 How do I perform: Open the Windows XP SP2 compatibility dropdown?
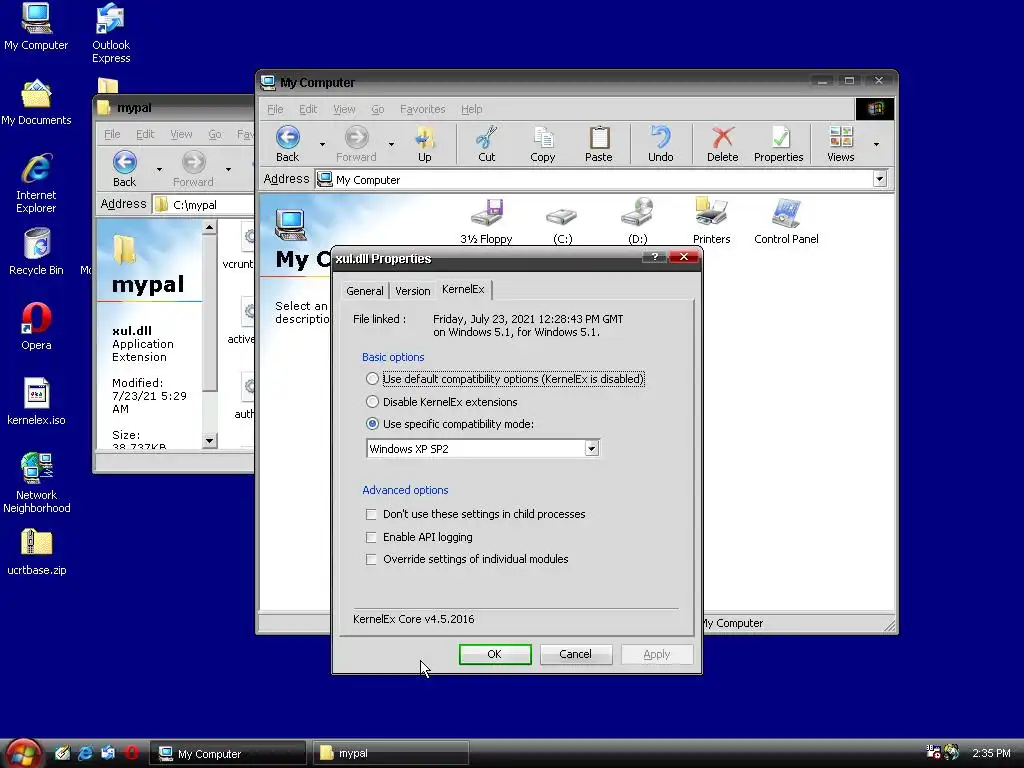[x=591, y=449]
